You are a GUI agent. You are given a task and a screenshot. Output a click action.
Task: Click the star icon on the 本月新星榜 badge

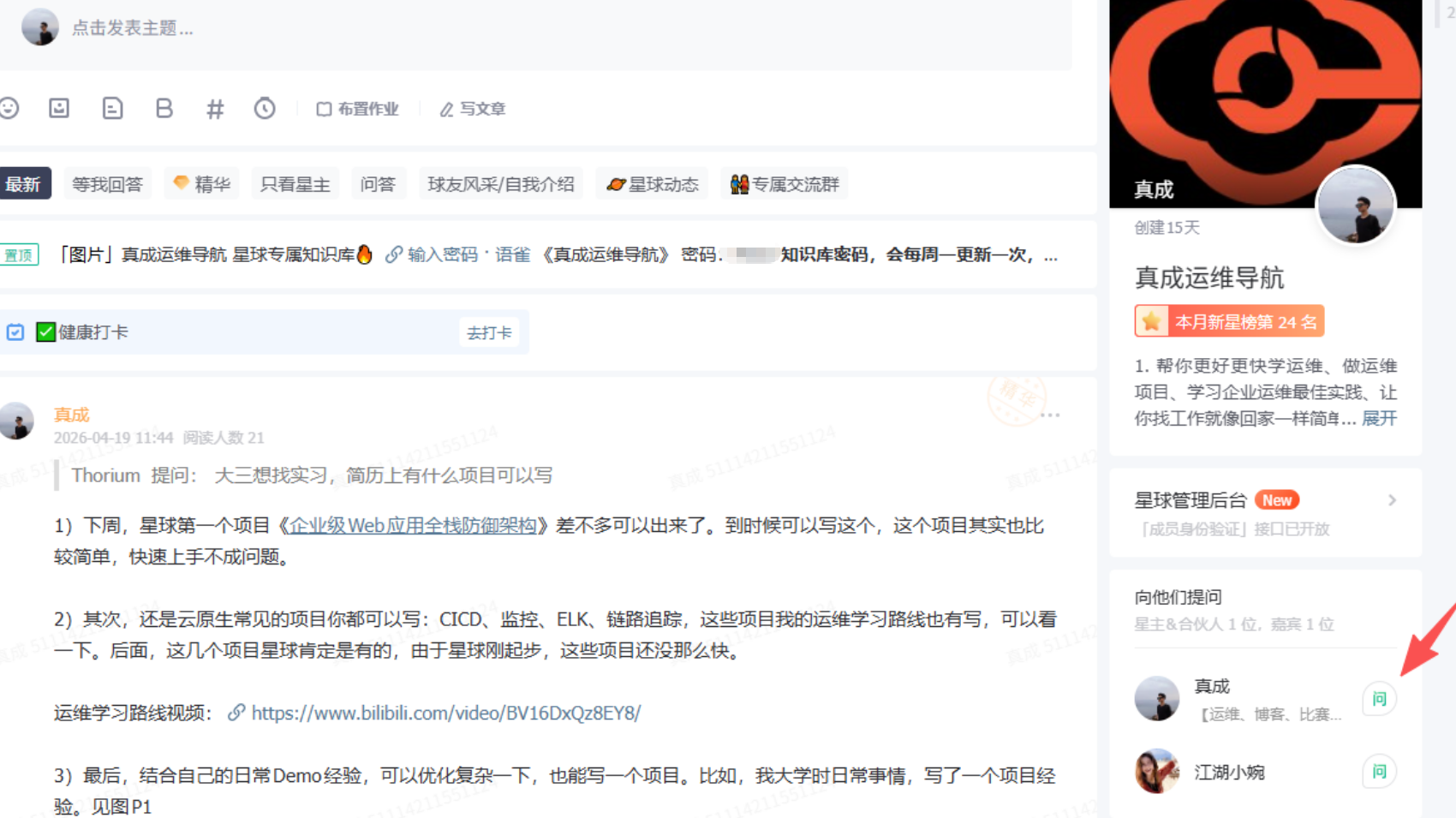(1154, 320)
